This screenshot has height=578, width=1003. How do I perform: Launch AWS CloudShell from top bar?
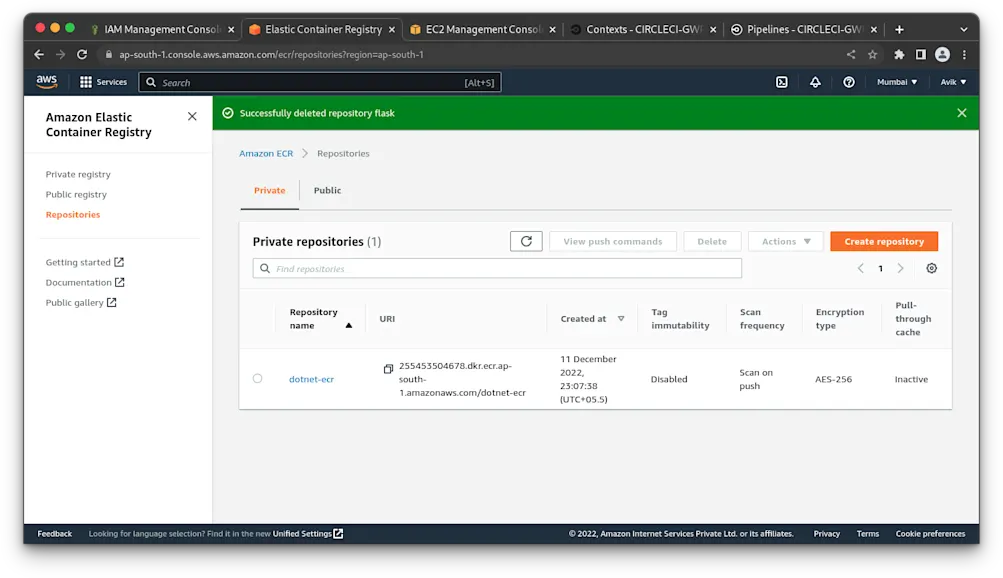[x=782, y=82]
